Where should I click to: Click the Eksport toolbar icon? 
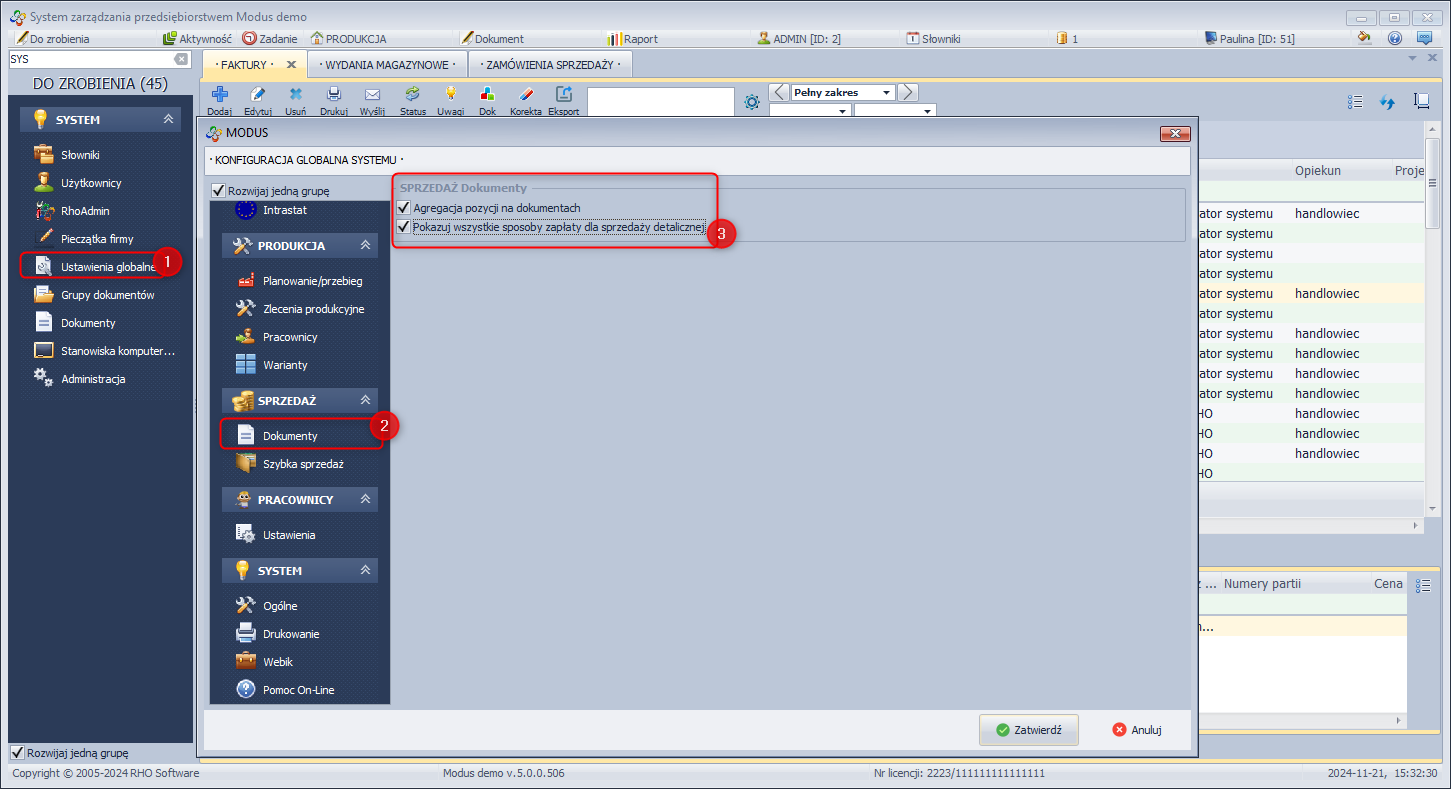point(563,95)
